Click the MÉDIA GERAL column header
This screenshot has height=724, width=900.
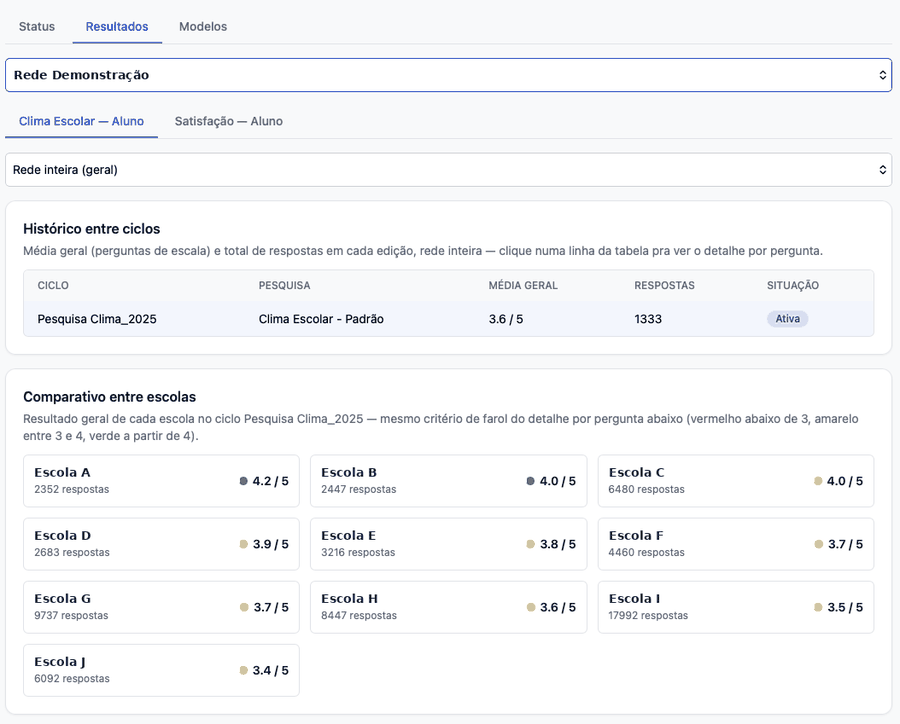pyautogui.click(x=523, y=285)
